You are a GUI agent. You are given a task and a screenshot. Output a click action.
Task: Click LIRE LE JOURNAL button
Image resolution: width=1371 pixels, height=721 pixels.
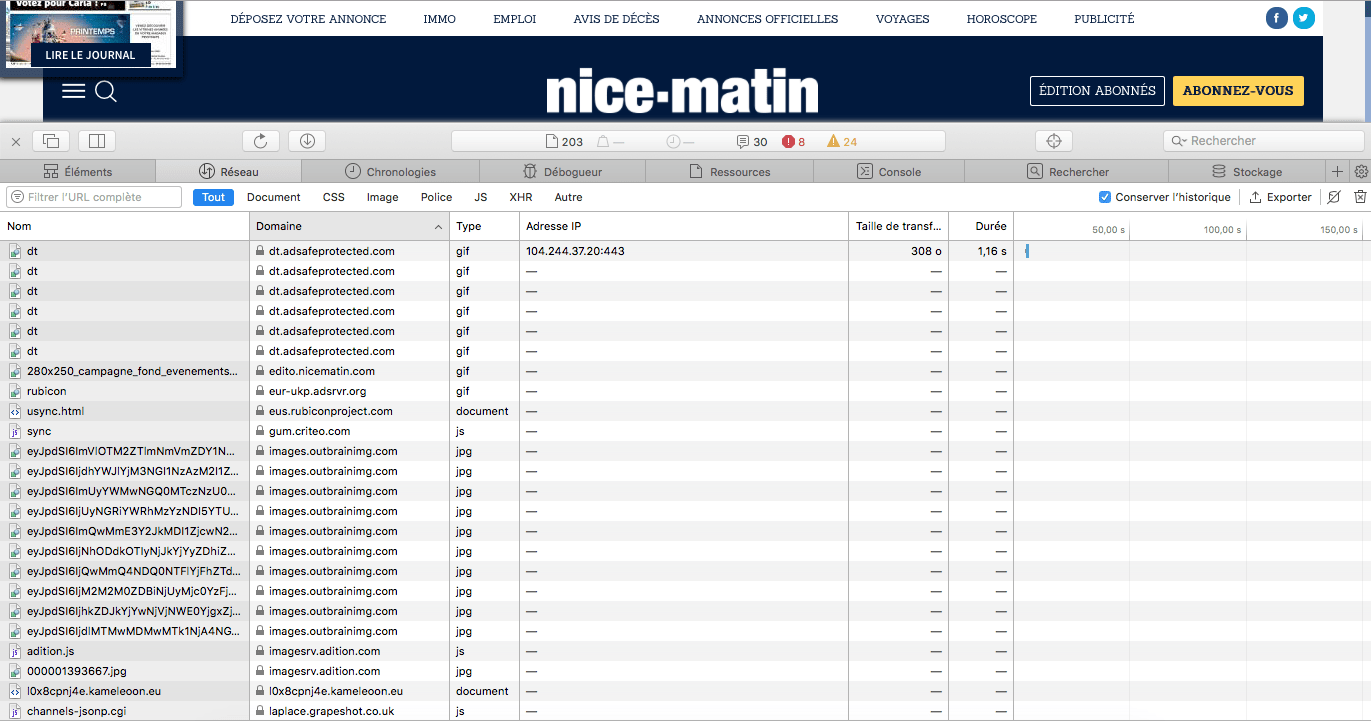[x=90, y=55]
